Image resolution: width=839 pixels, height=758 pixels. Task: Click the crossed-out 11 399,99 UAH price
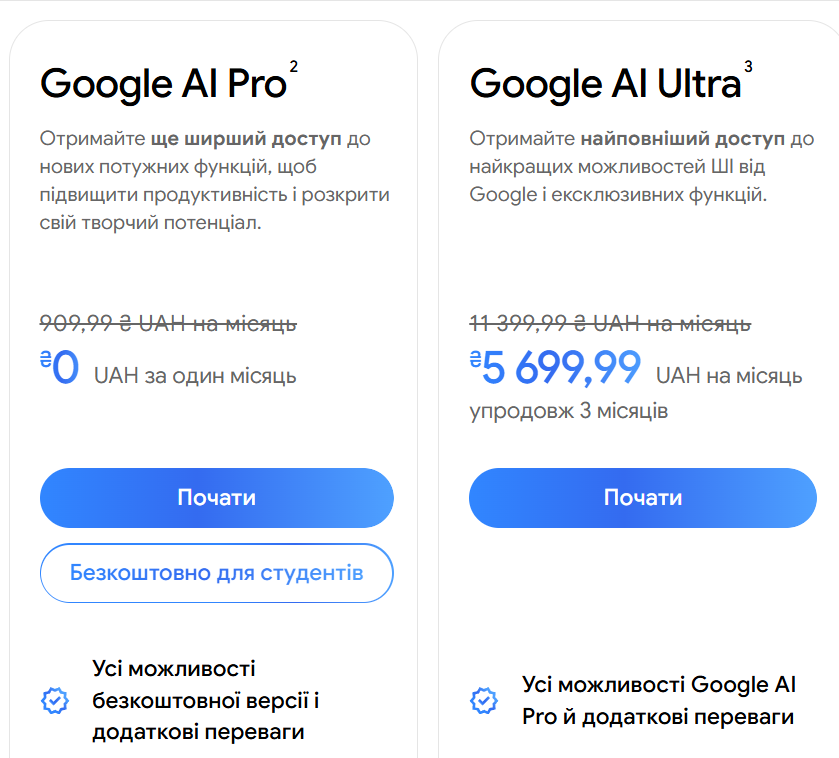[x=610, y=323]
